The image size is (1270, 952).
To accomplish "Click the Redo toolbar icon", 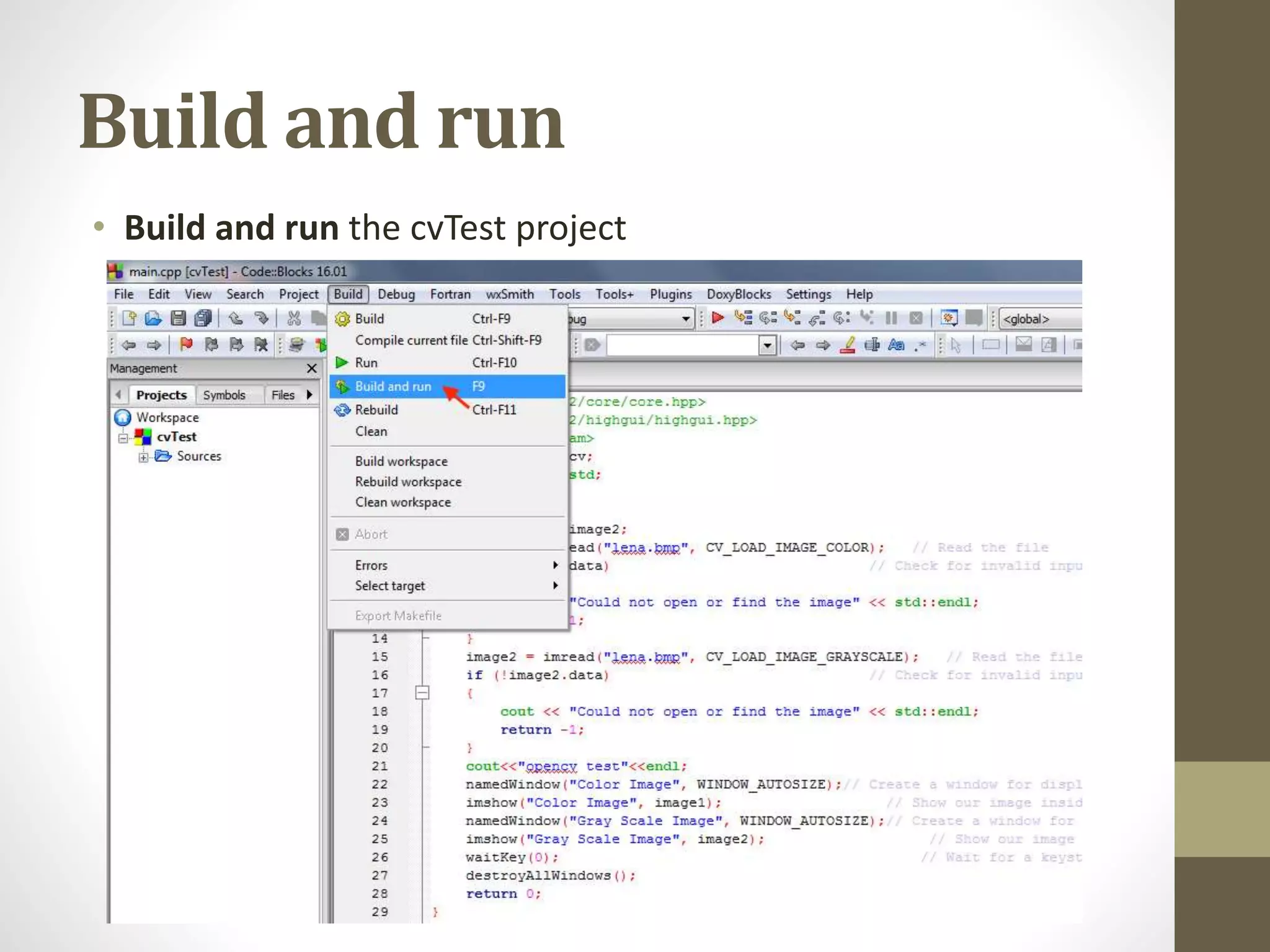I will coord(261,319).
